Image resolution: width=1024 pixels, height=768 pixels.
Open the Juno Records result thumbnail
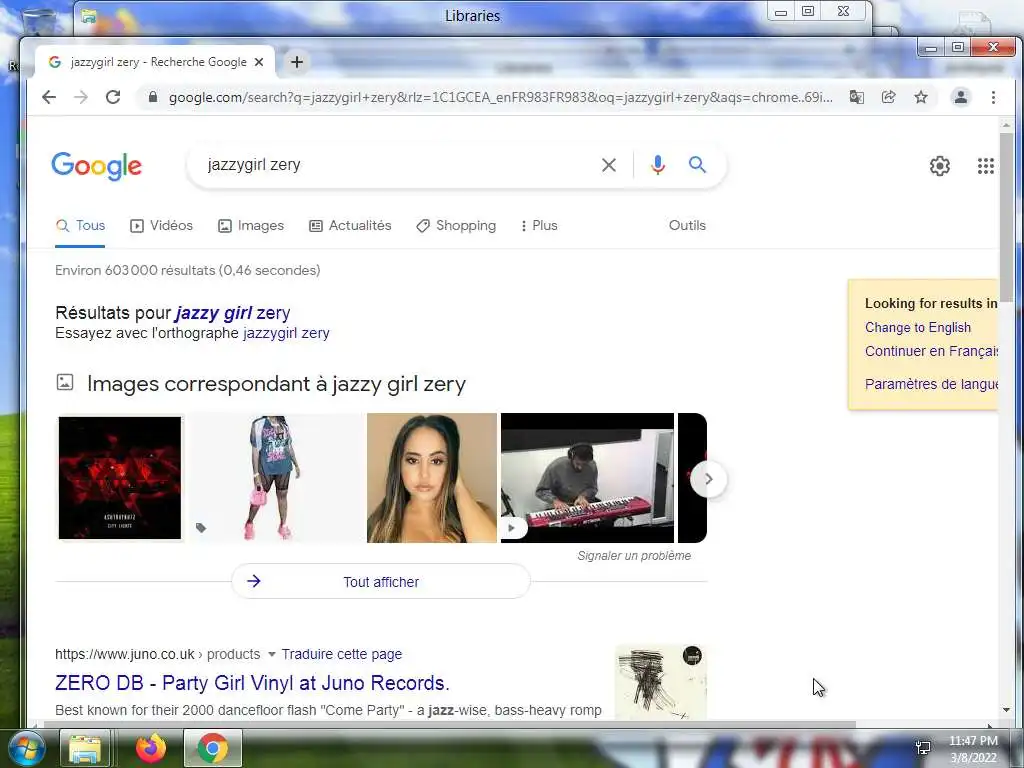pyautogui.click(x=660, y=682)
